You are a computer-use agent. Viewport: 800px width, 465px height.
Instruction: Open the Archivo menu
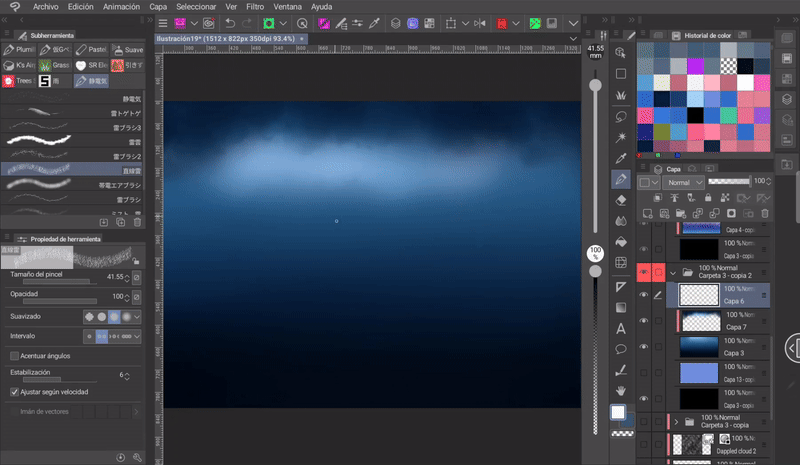45,7
